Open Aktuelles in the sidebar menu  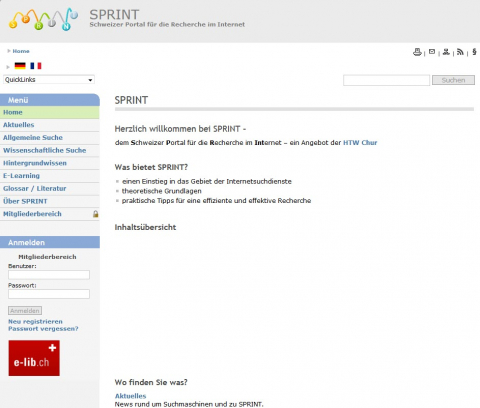pyautogui.click(x=50, y=125)
